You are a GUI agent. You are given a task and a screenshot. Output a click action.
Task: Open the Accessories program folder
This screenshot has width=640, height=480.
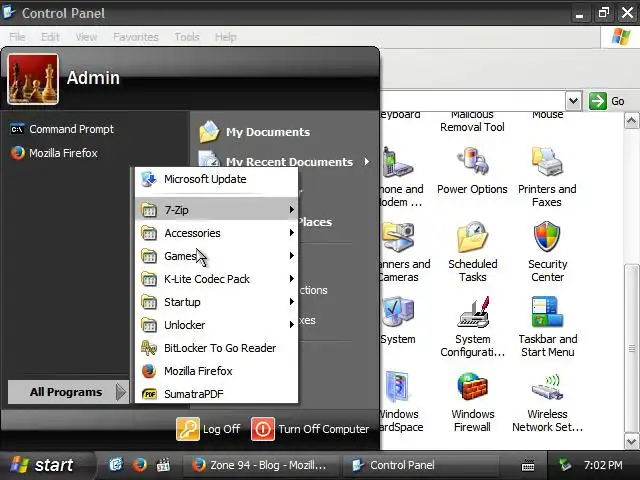coord(216,233)
